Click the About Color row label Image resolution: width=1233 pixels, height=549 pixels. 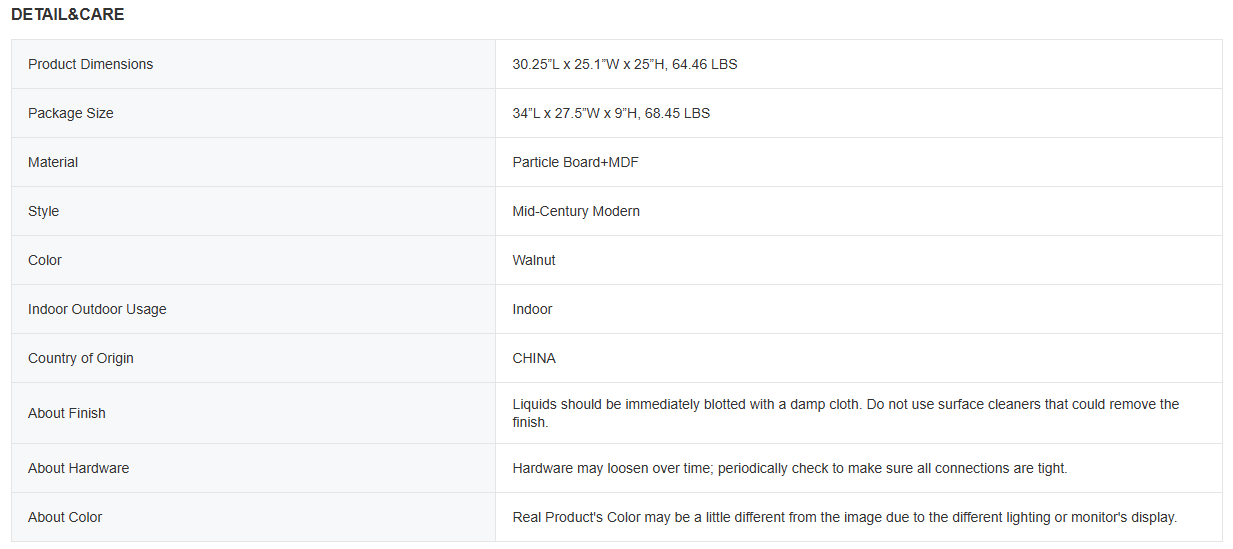(x=65, y=517)
